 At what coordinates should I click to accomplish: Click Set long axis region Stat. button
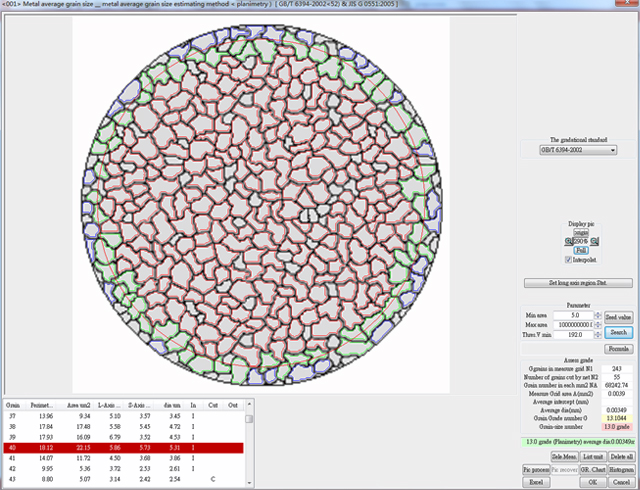click(579, 285)
